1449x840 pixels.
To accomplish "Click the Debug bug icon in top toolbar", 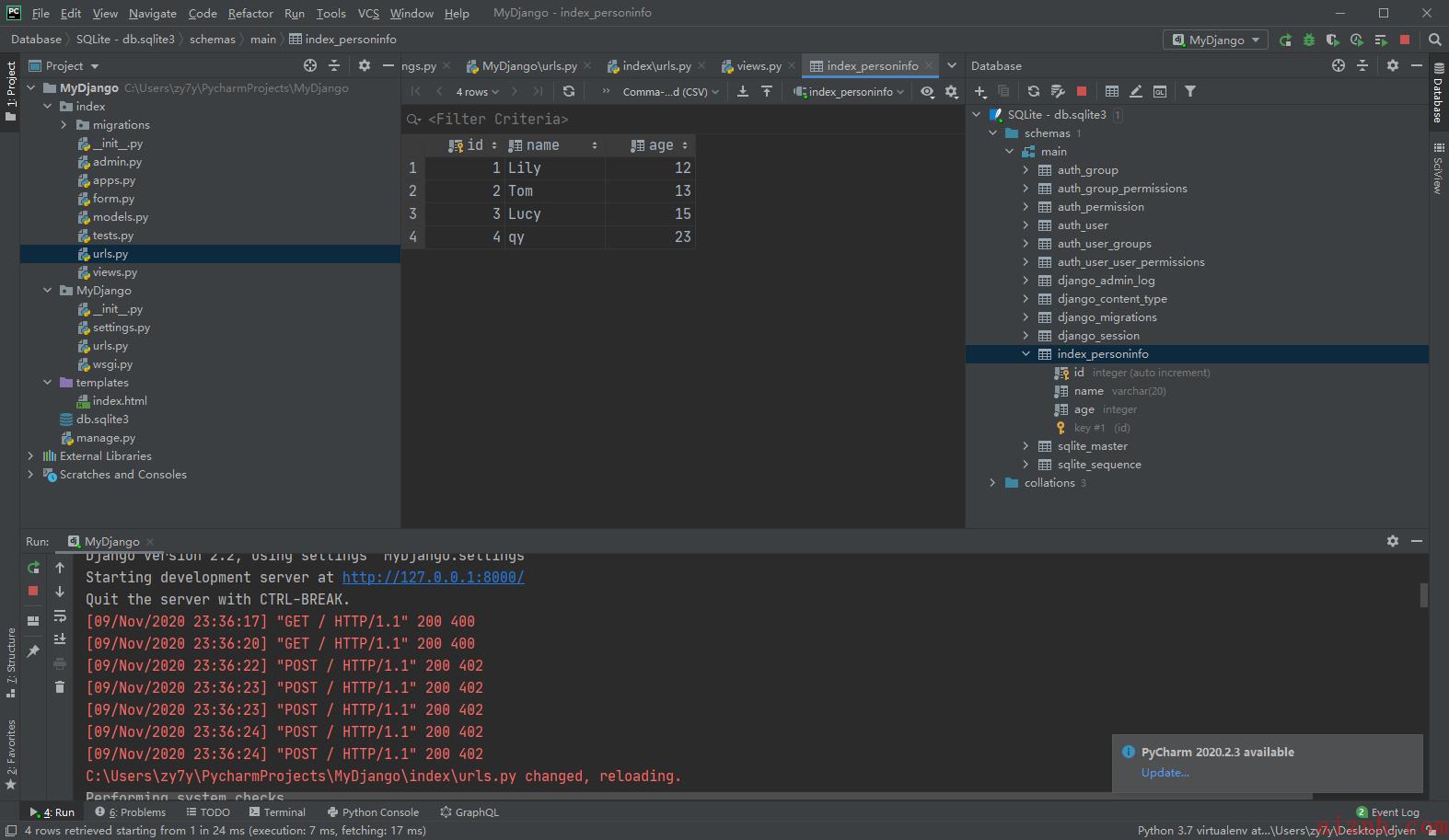I will click(1309, 40).
